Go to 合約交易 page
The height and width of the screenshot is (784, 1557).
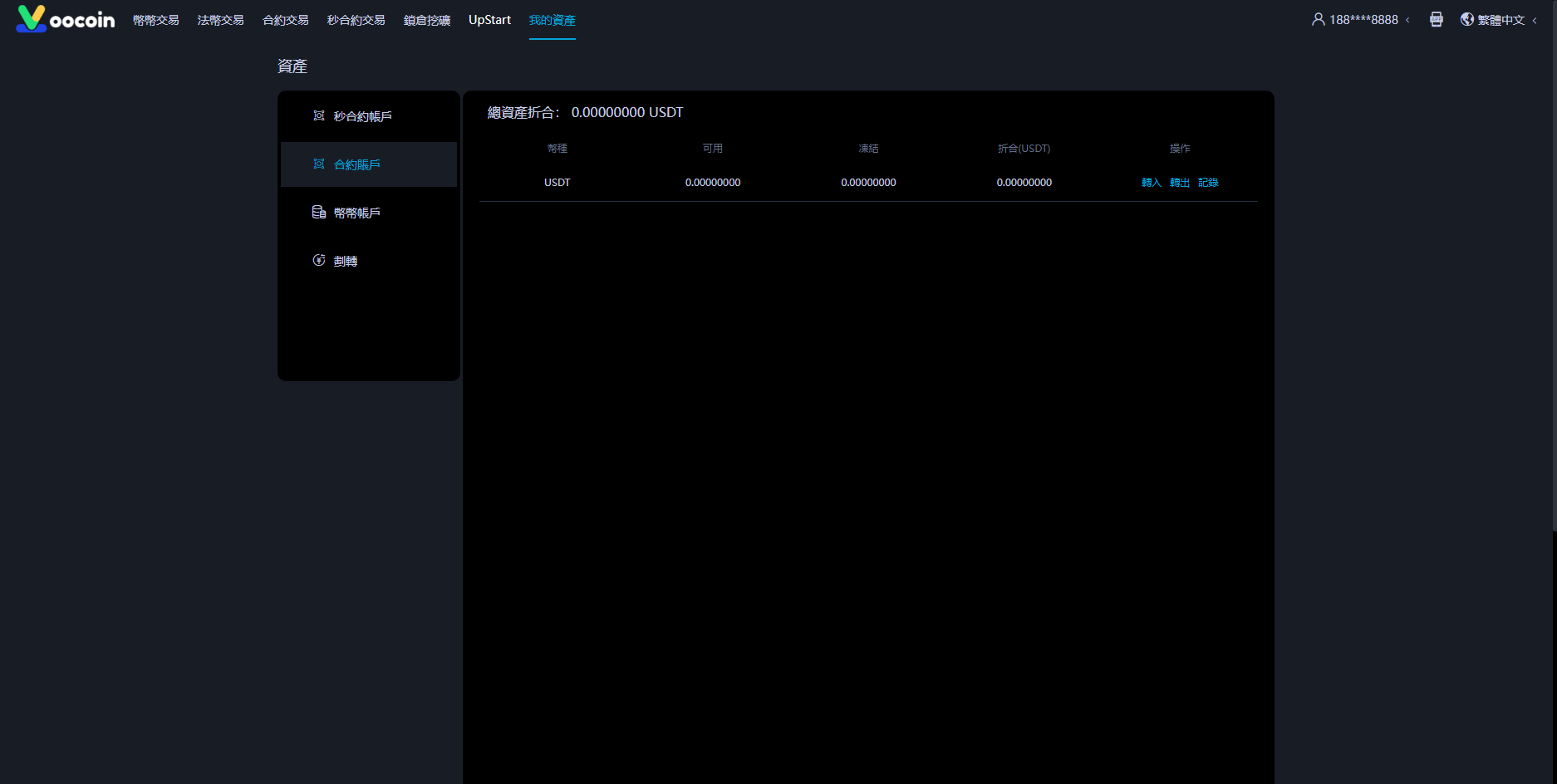click(x=285, y=20)
